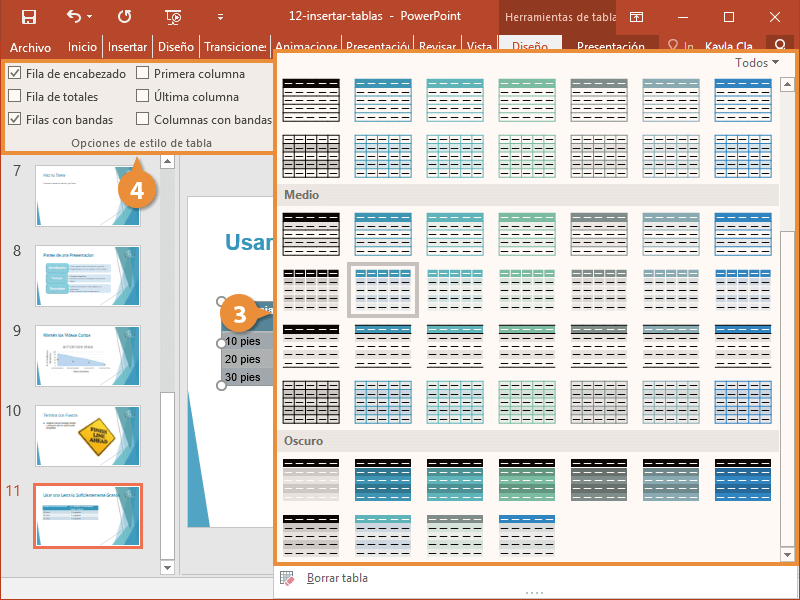Click the search magnifier icon in ribbon

[x=779, y=46]
